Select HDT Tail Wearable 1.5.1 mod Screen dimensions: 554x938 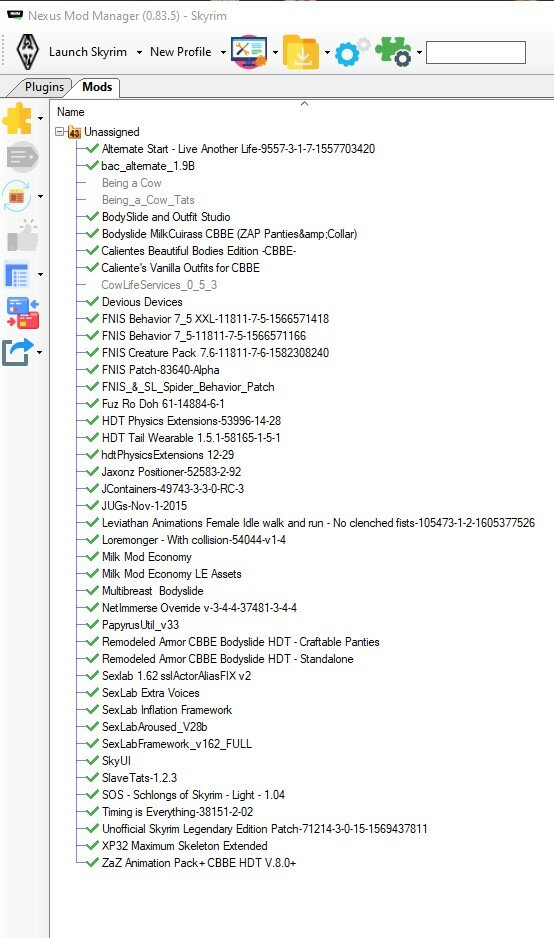[191, 437]
